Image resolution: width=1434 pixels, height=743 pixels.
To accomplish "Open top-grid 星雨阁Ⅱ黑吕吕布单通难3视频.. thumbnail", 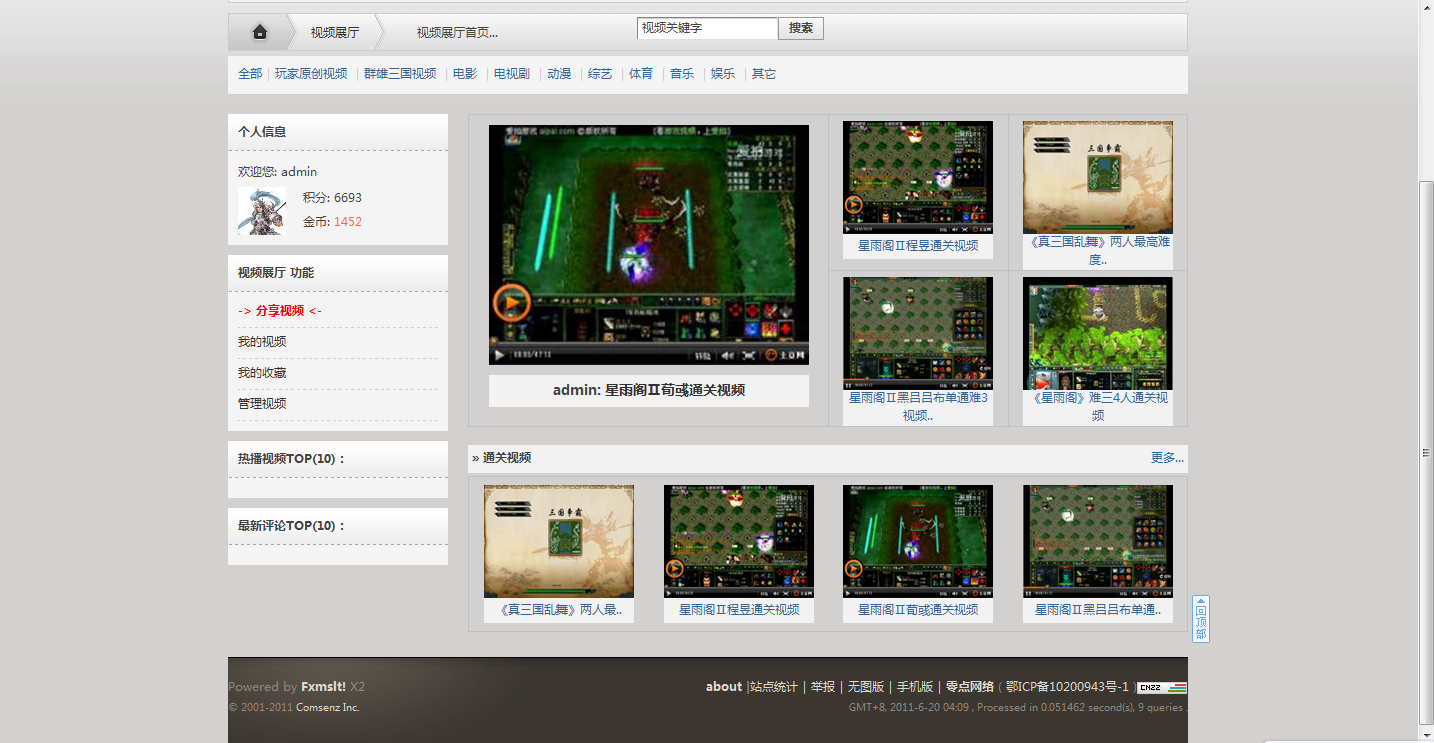I will pyautogui.click(x=918, y=333).
